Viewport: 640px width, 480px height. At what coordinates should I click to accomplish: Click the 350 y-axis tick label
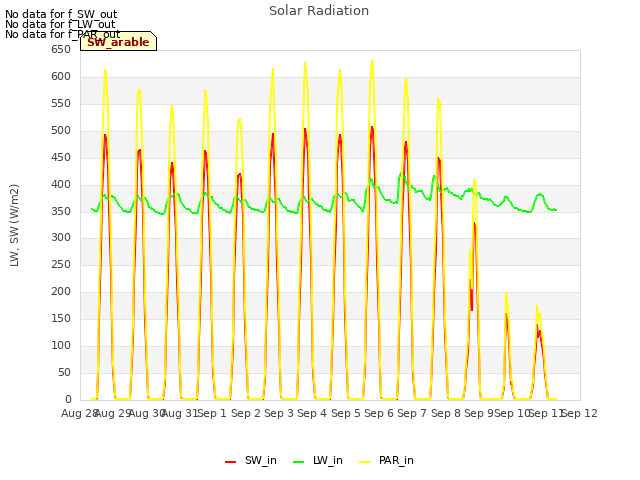[x=61, y=211]
